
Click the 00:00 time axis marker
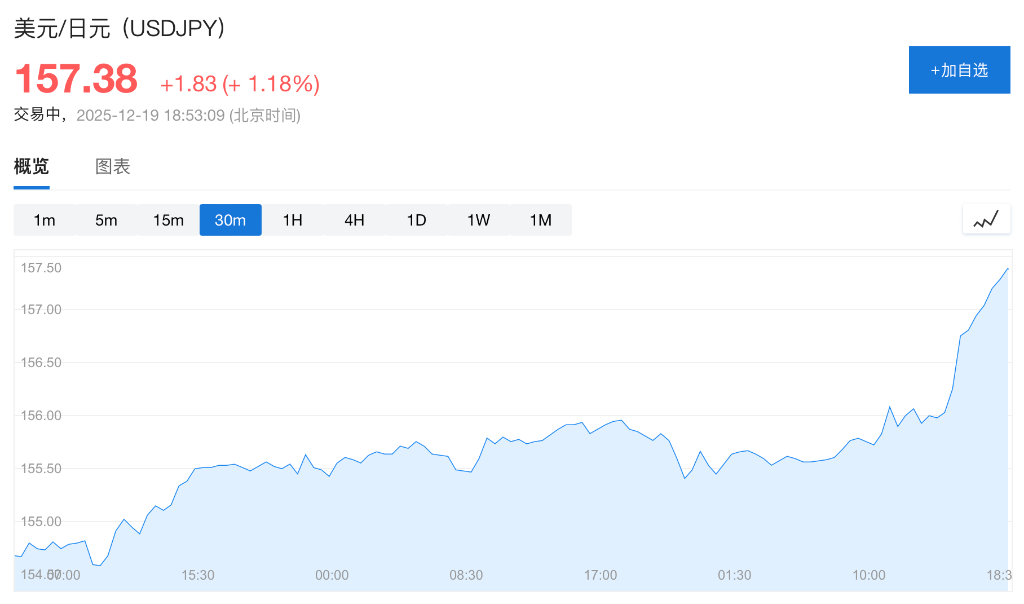332,575
